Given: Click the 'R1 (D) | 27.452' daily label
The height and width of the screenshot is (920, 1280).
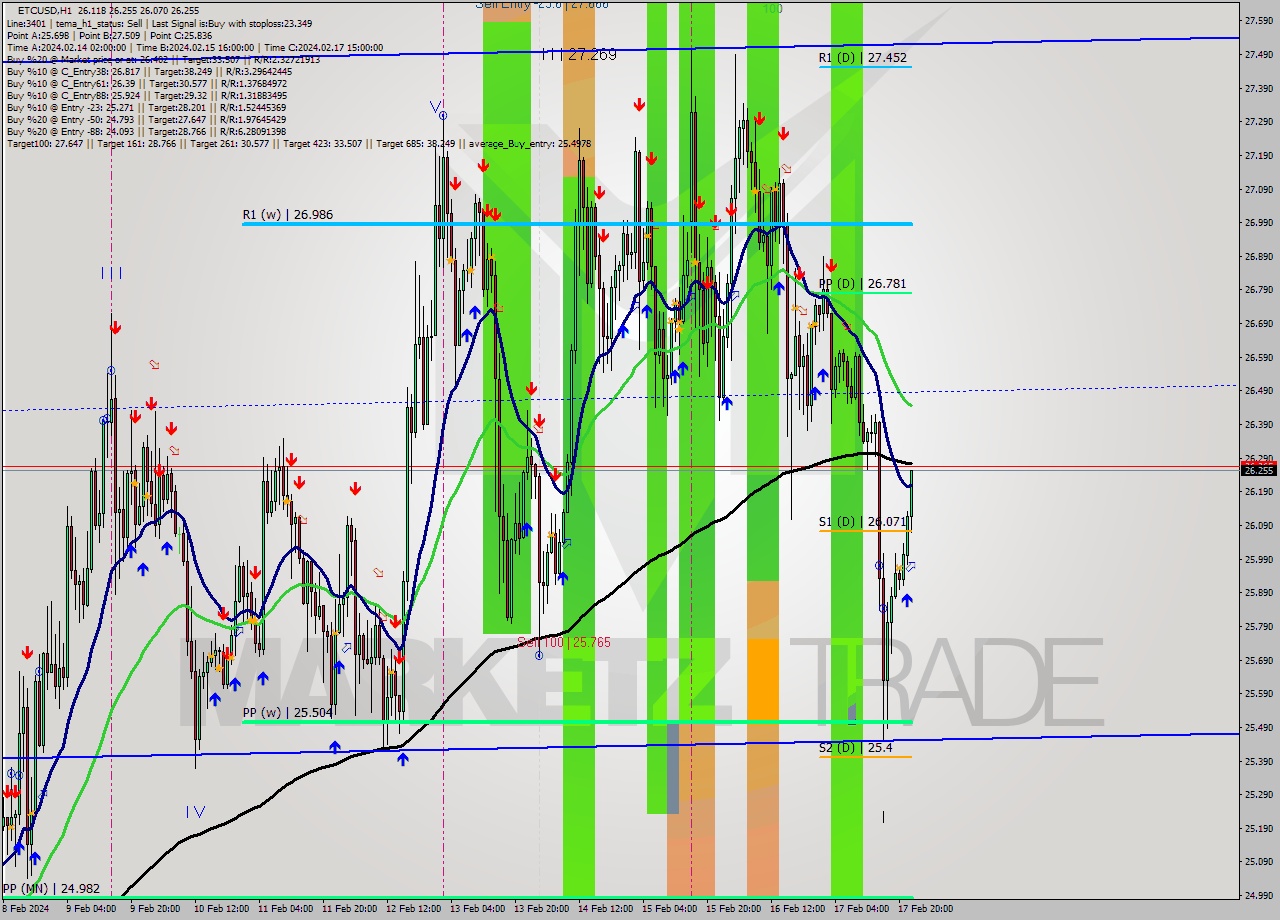Looking at the screenshot, I should pos(863,58).
